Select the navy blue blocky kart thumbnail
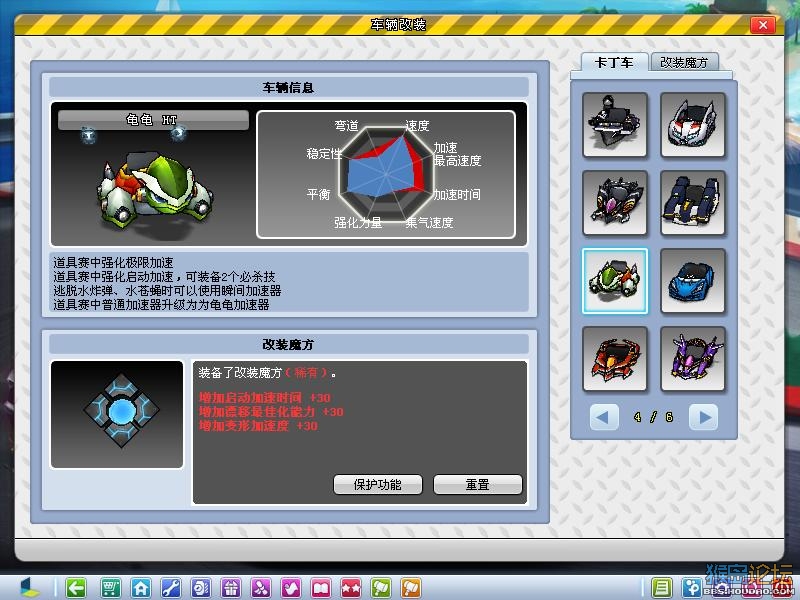Viewport: 800px width, 600px height. click(693, 203)
